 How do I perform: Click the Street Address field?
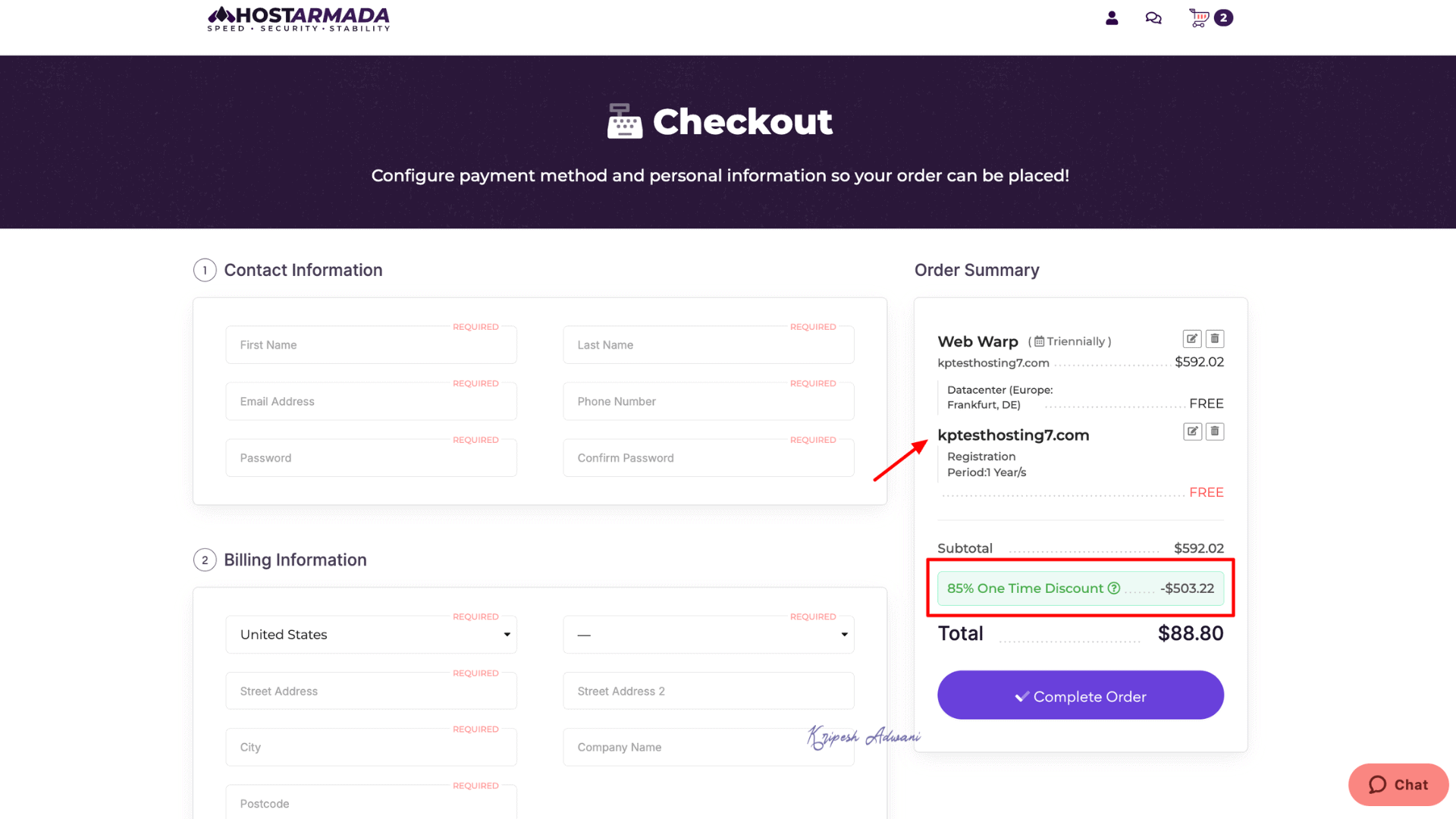click(x=371, y=692)
